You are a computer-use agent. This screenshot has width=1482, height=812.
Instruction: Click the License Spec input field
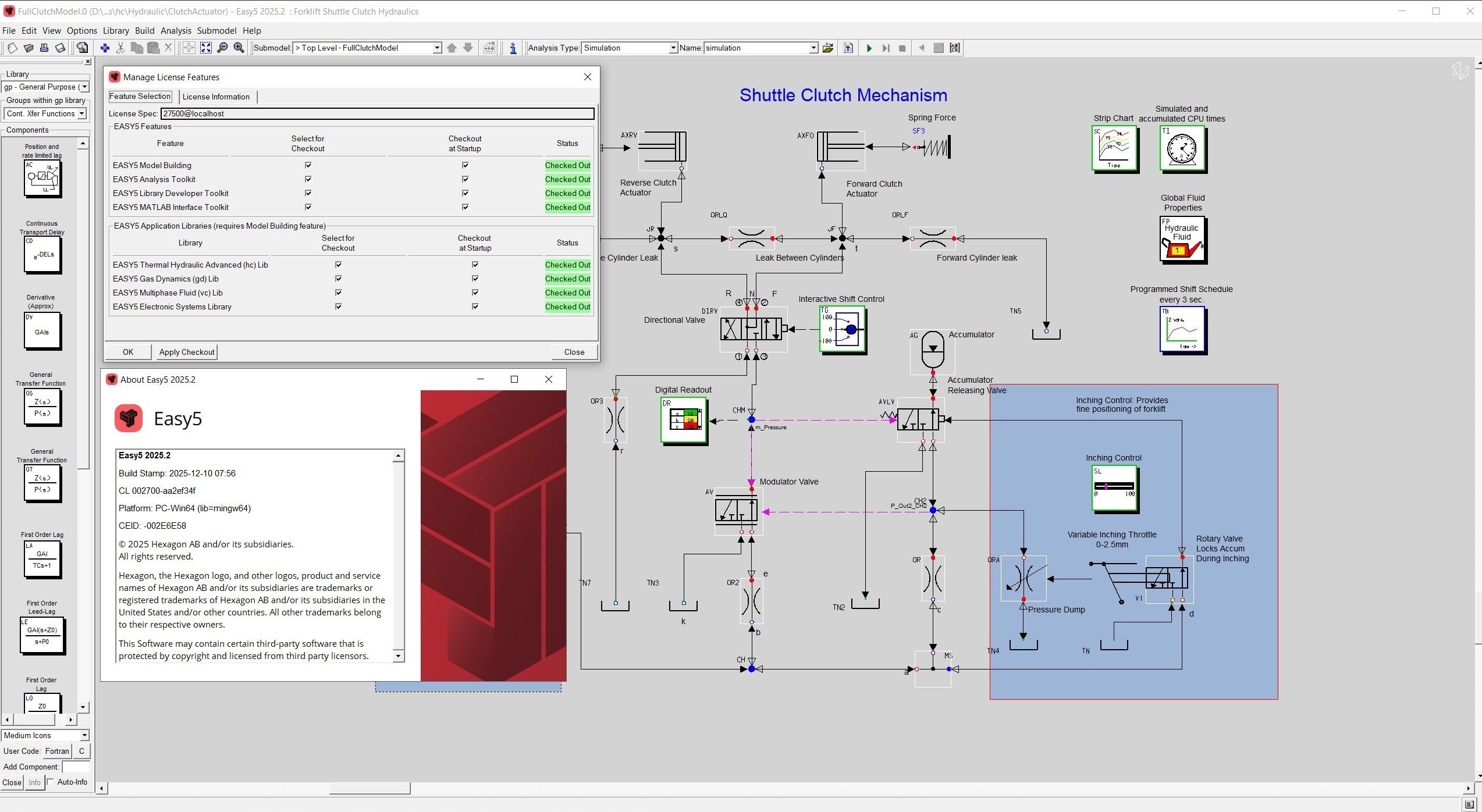click(378, 113)
